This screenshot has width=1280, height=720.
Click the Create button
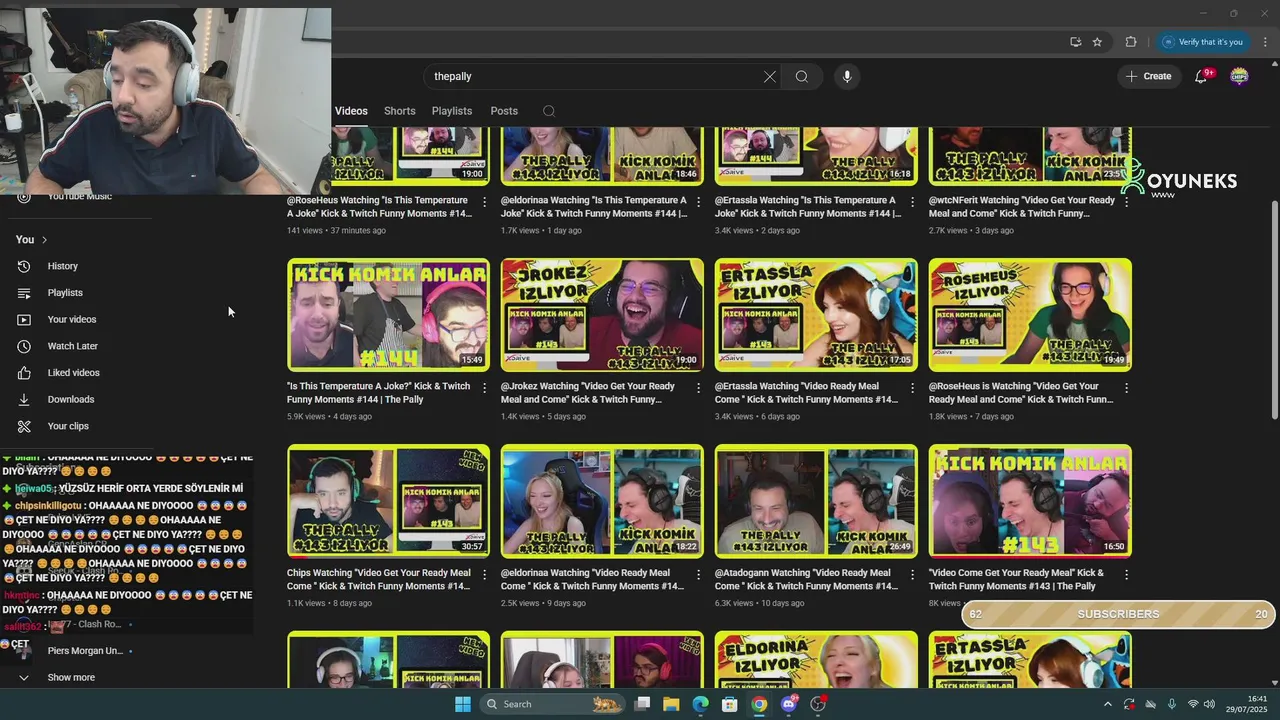click(1148, 76)
